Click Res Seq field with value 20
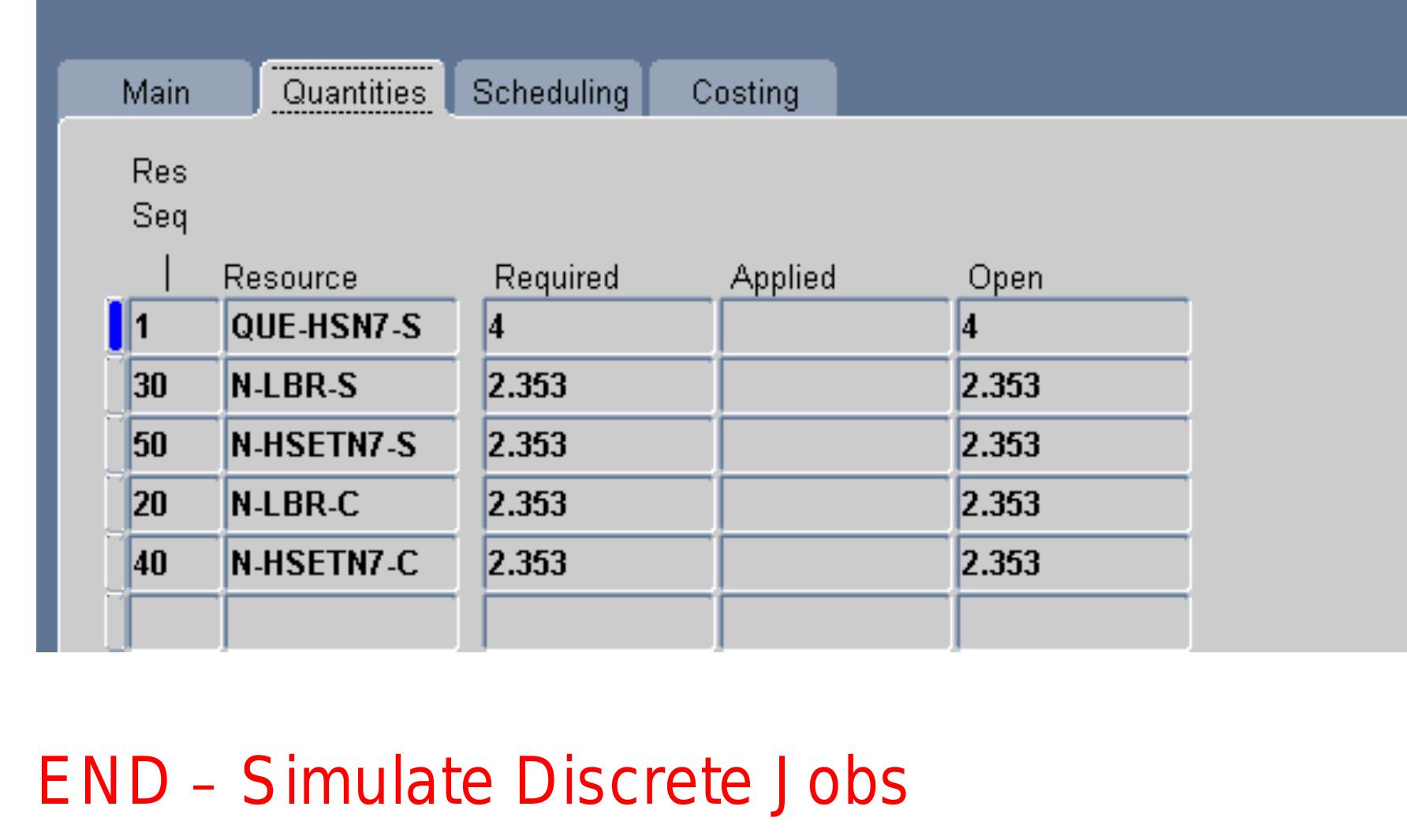 pos(174,504)
